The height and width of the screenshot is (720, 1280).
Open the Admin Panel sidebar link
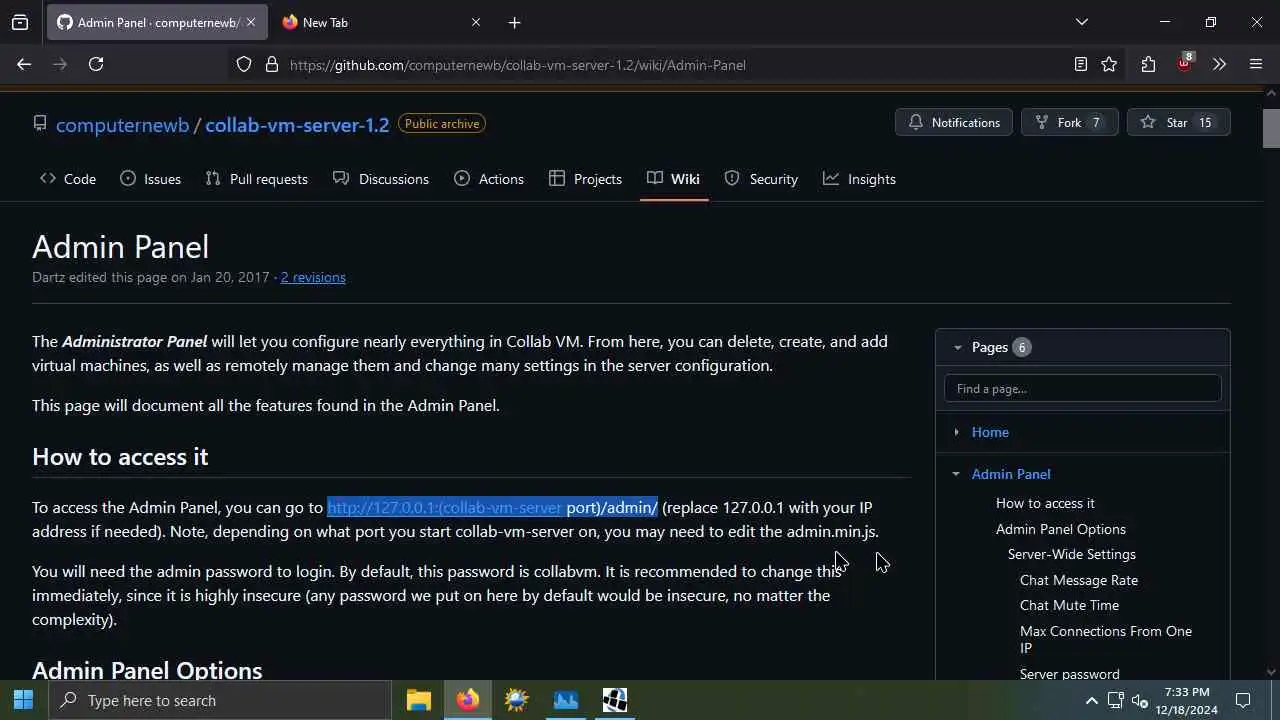tap(1011, 474)
